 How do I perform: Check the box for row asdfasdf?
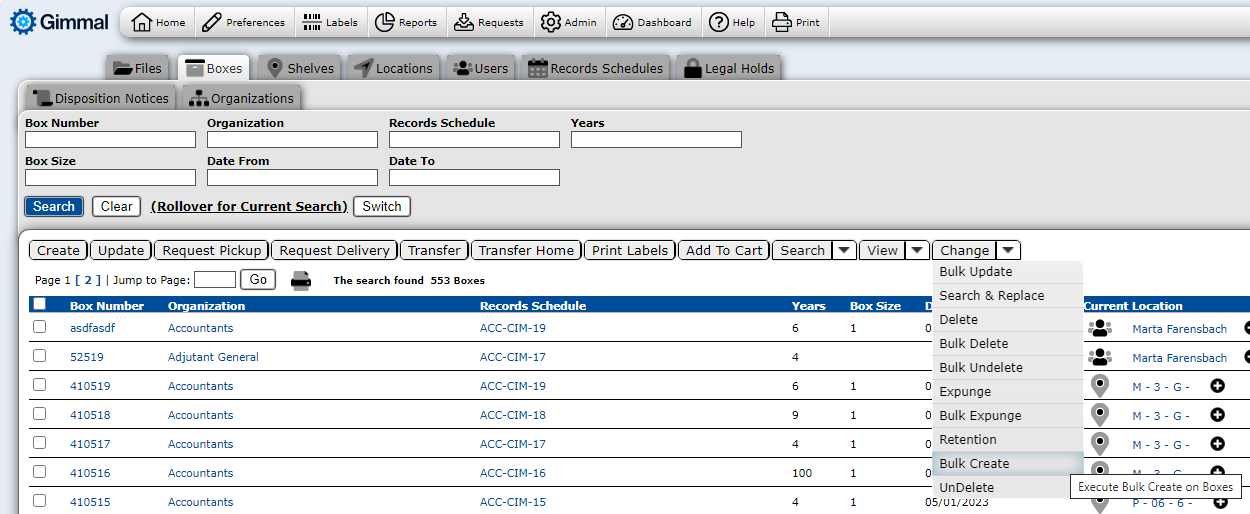[39, 327]
